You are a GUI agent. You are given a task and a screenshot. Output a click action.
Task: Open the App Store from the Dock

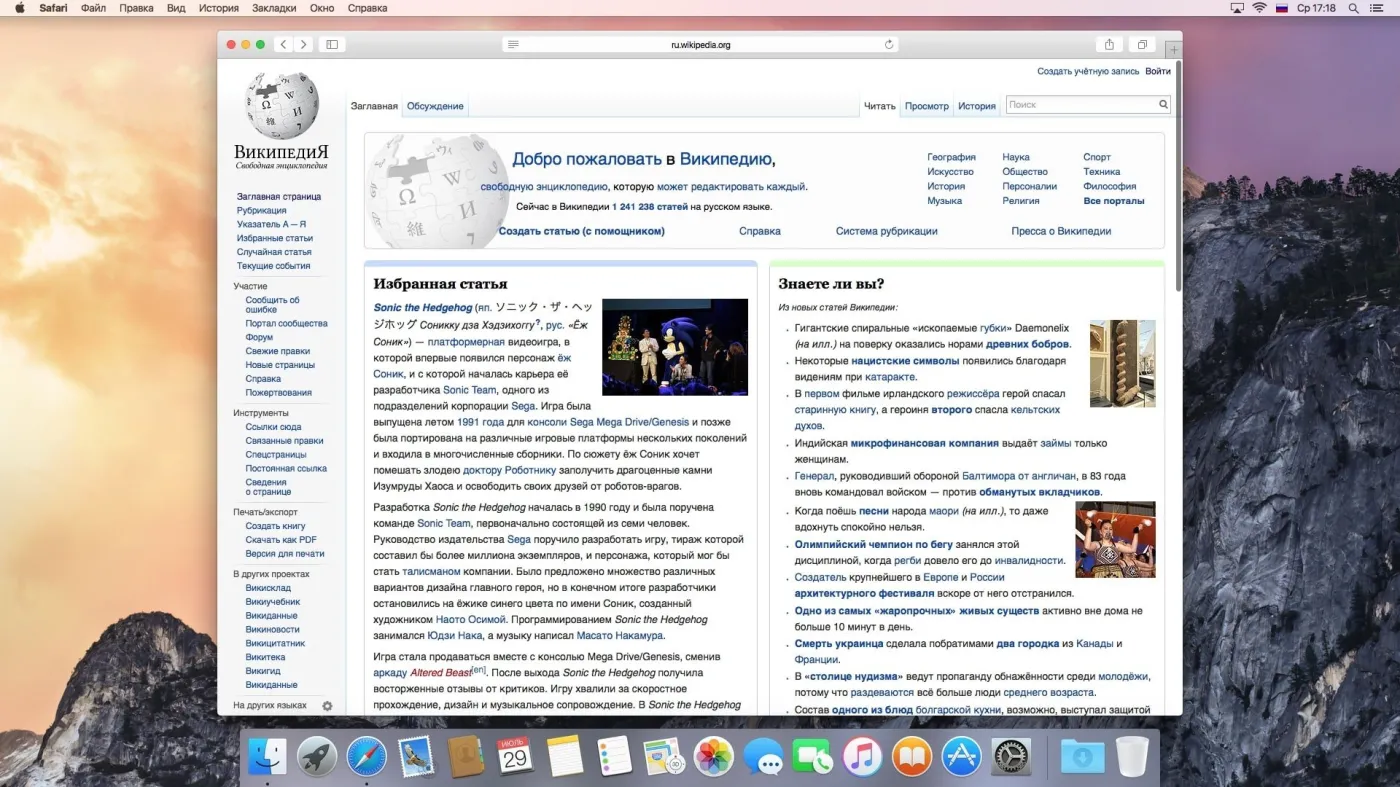[x=962, y=757]
